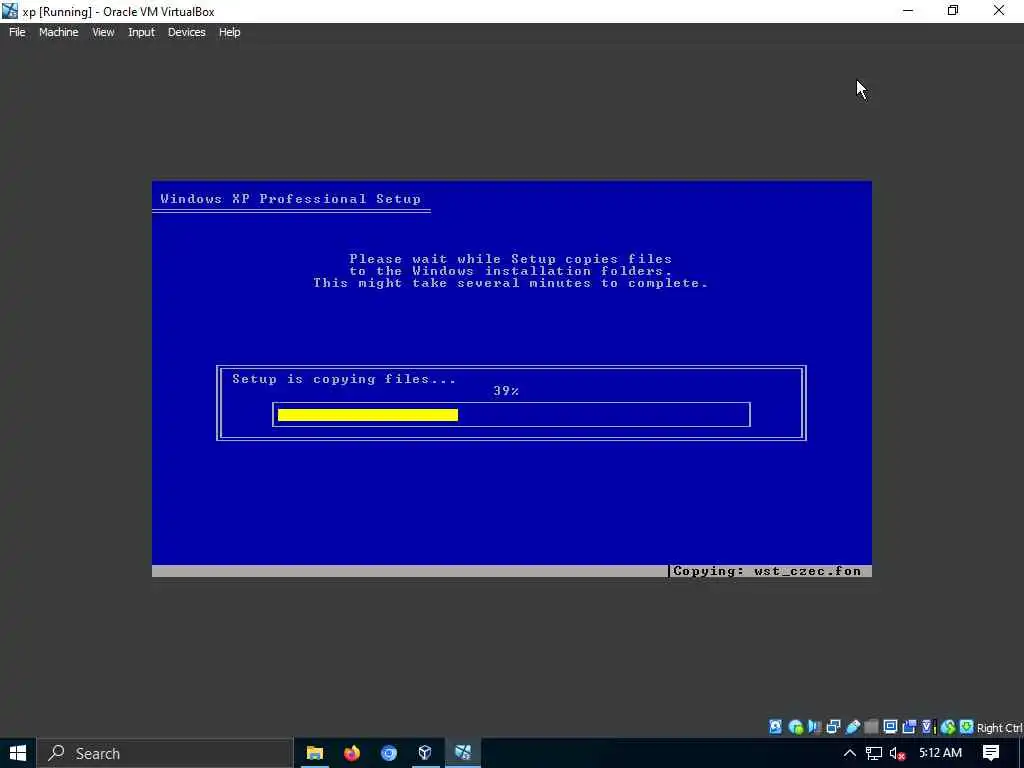The image size is (1024, 768).
Task: Open the Machine menu
Action: tap(59, 32)
